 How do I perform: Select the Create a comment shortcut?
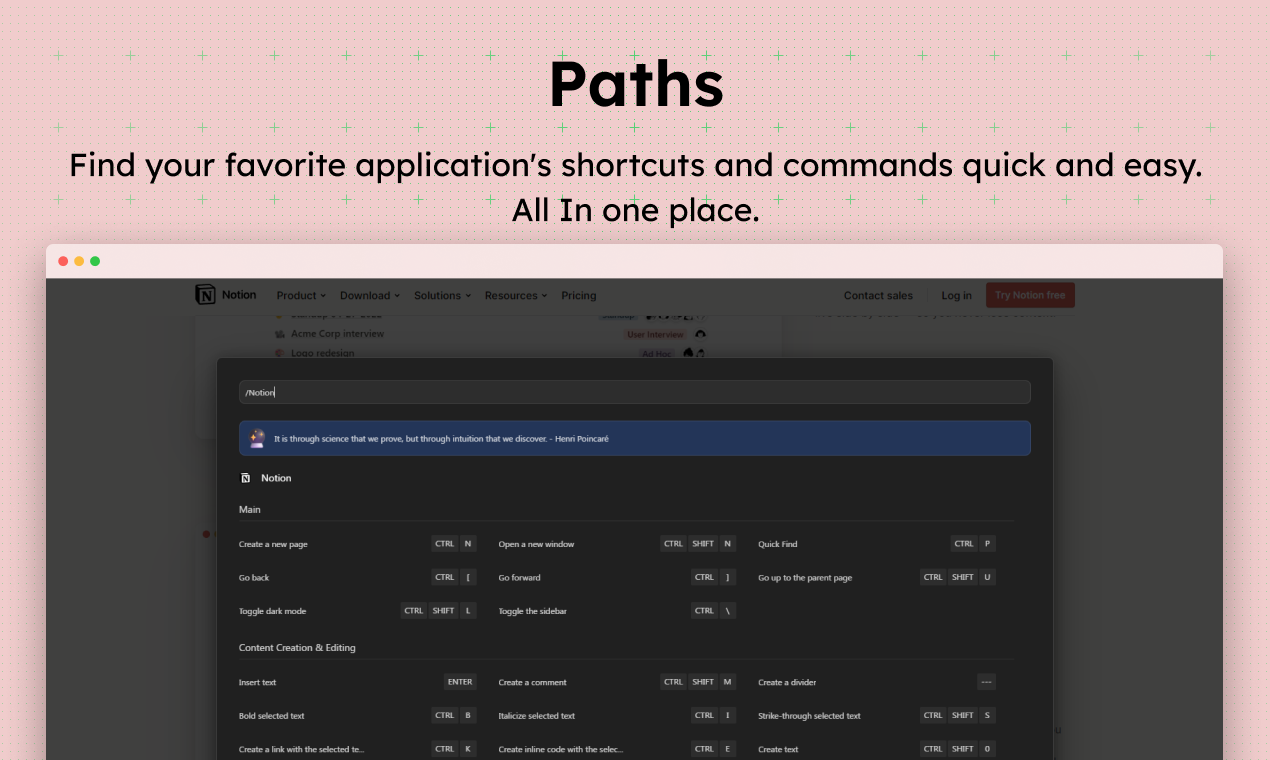pos(617,682)
